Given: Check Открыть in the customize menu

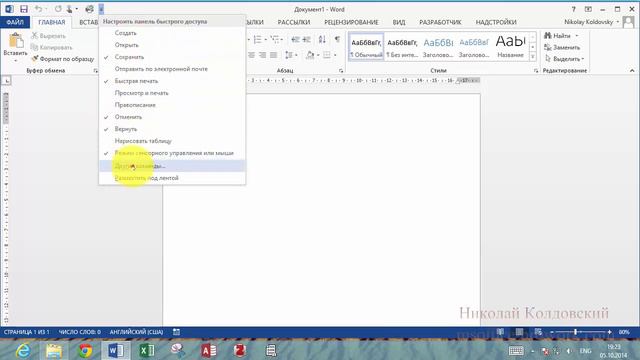Looking at the screenshot, I should tap(172, 45).
